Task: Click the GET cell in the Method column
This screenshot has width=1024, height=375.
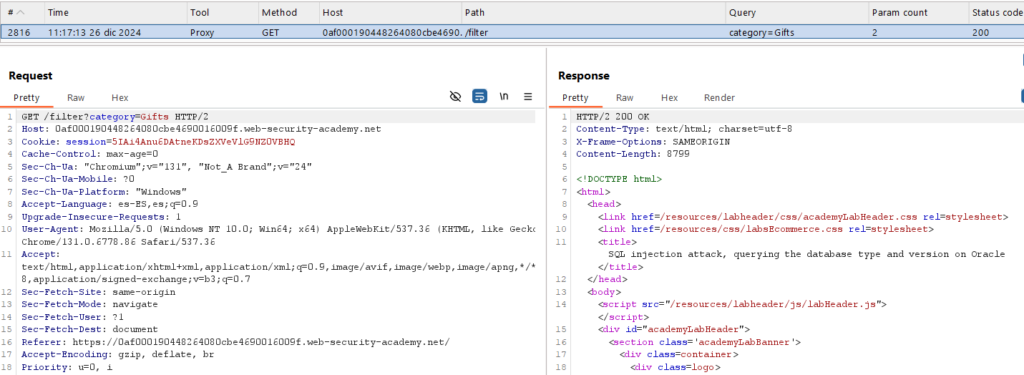Action: pyautogui.click(x=271, y=32)
